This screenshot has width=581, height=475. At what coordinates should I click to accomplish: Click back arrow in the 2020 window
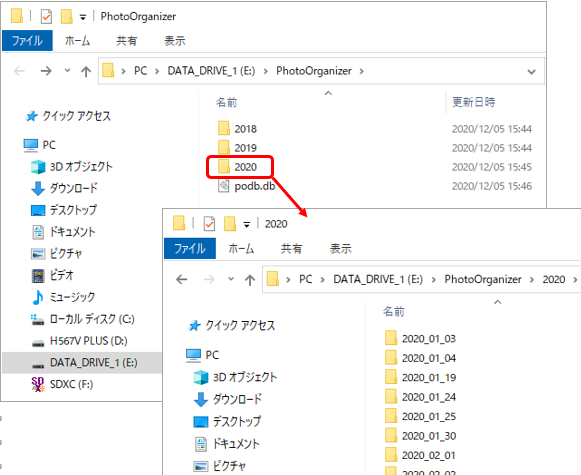[182, 279]
